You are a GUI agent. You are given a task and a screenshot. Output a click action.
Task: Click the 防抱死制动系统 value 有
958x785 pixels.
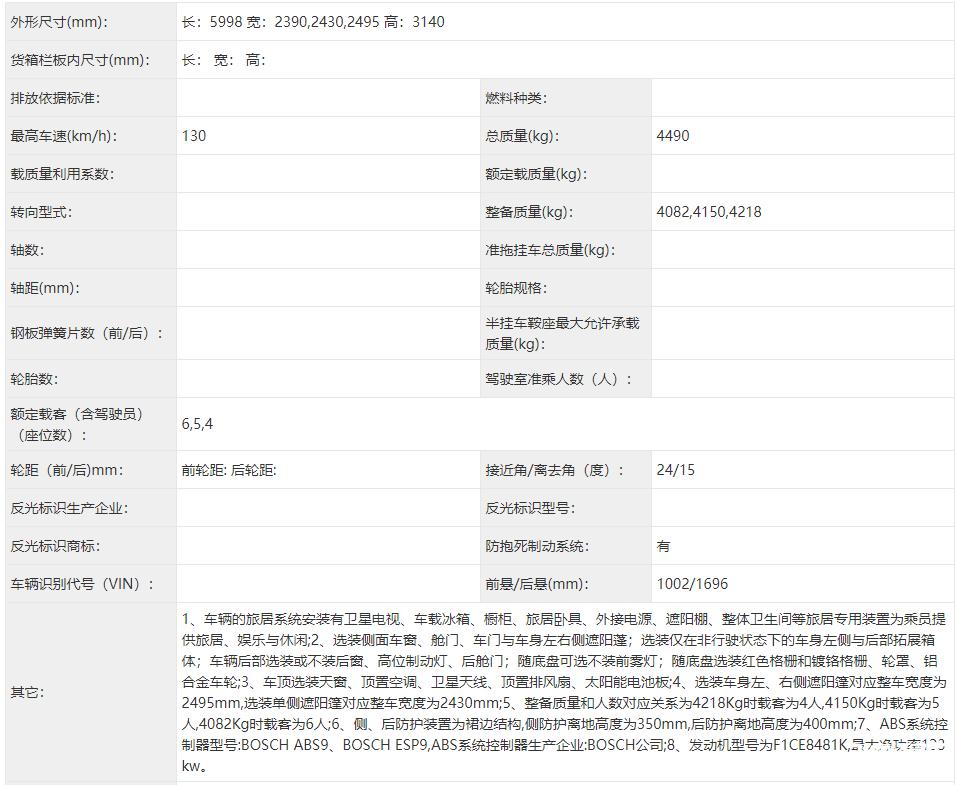[x=664, y=546]
